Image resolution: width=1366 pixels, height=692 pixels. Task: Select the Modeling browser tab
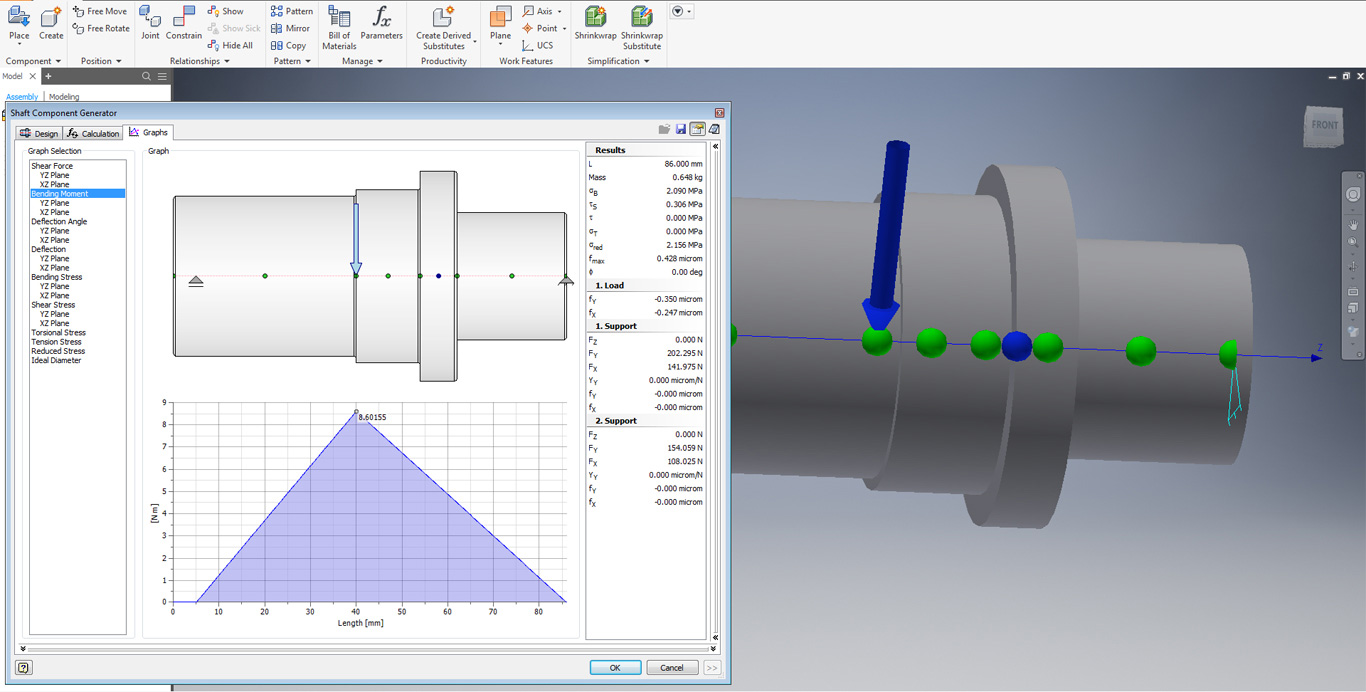click(64, 97)
